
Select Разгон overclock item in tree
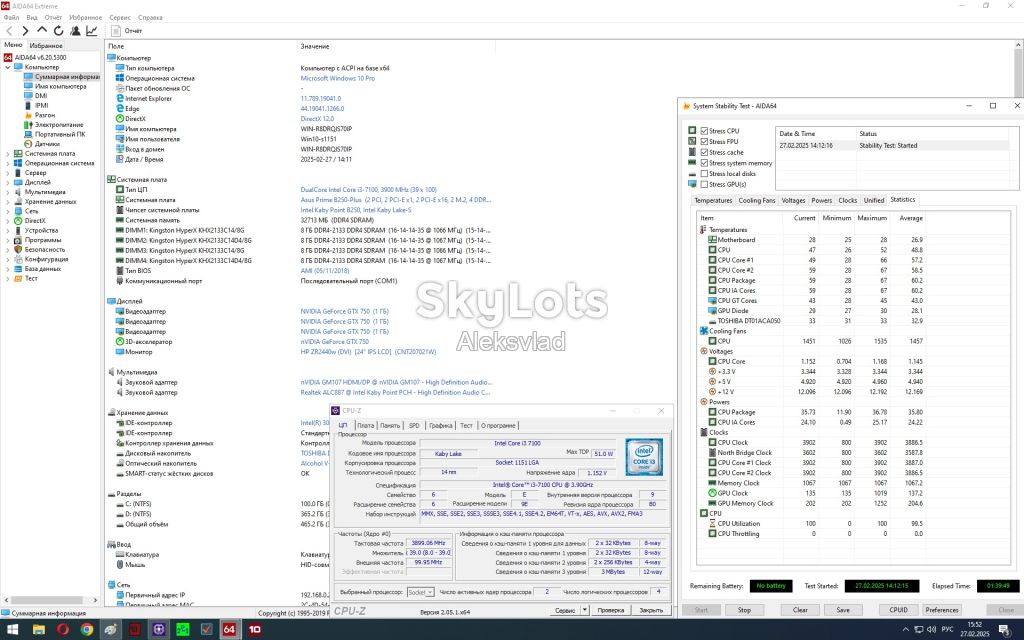click(44, 115)
